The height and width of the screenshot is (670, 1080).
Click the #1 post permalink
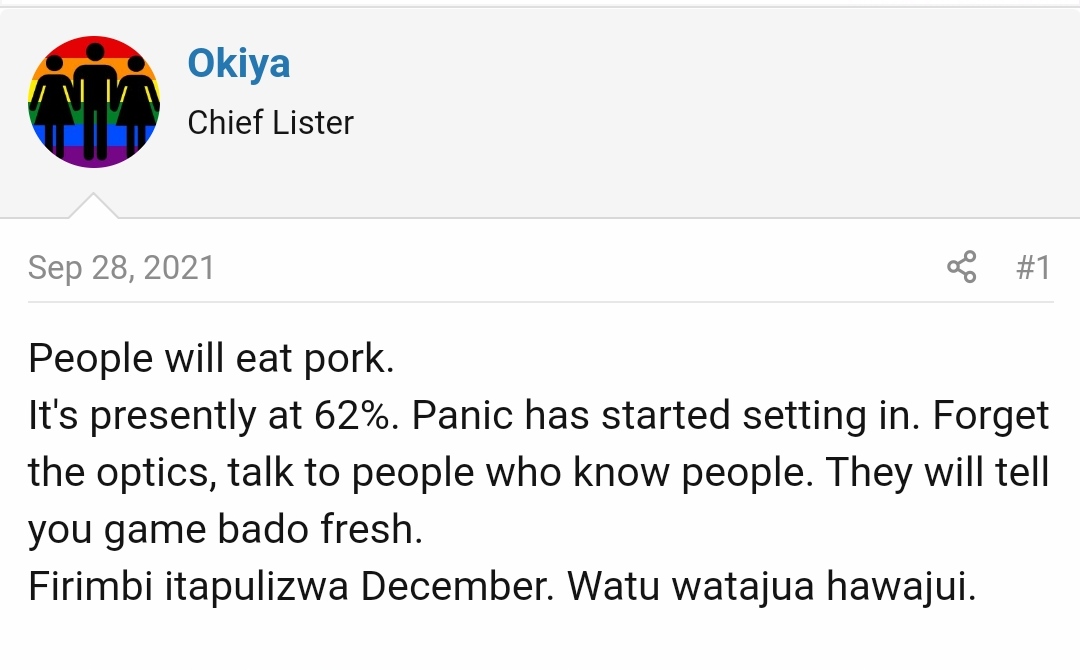coord(1033,267)
